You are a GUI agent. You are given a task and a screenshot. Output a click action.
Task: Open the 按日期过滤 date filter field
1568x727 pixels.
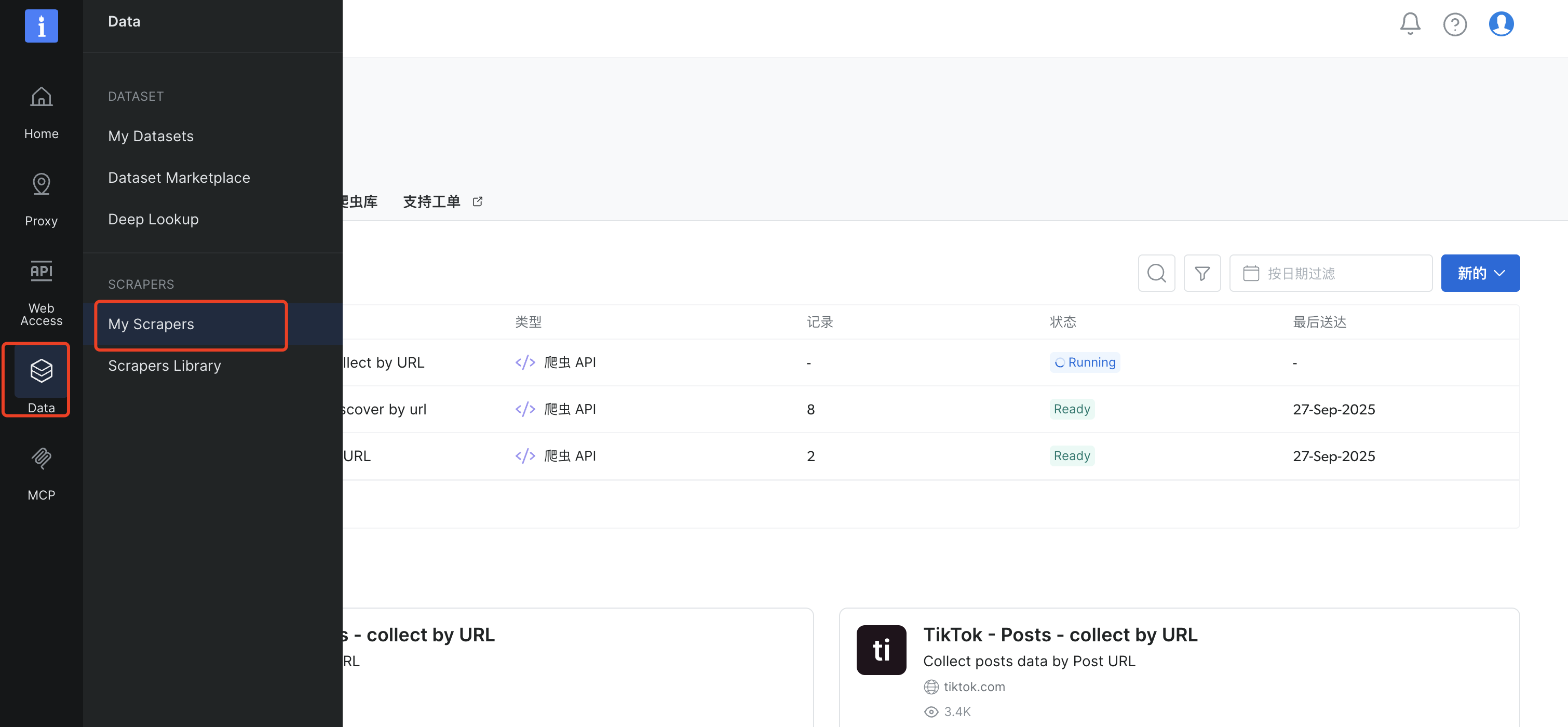[x=1331, y=273]
